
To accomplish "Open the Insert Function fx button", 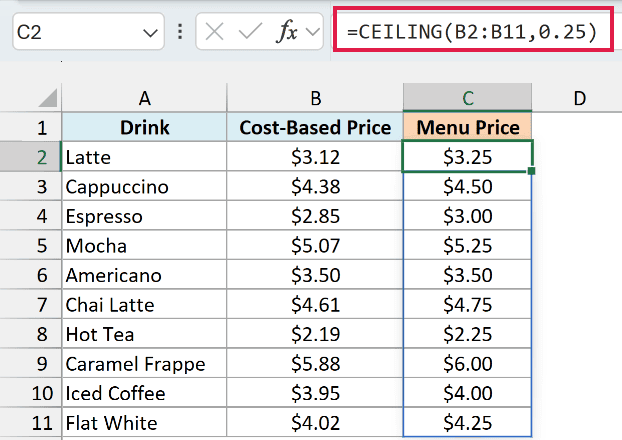I will [286, 31].
